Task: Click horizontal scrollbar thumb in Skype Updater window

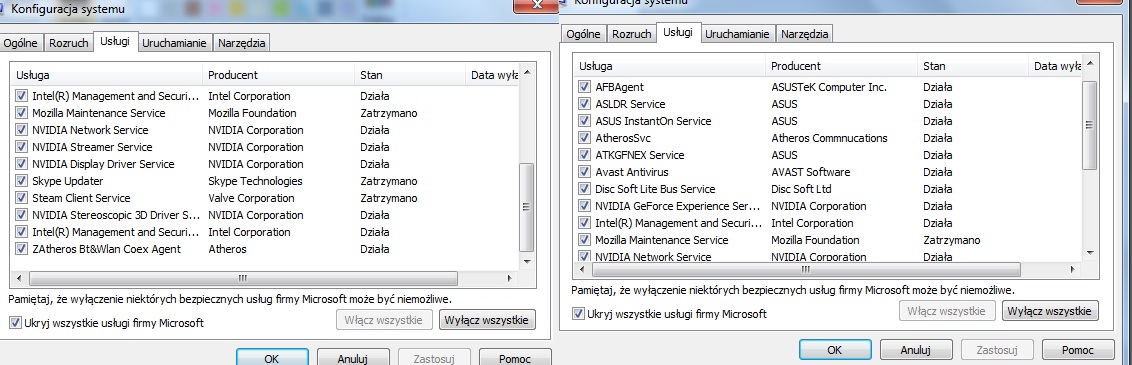Action: pyautogui.click(x=243, y=278)
